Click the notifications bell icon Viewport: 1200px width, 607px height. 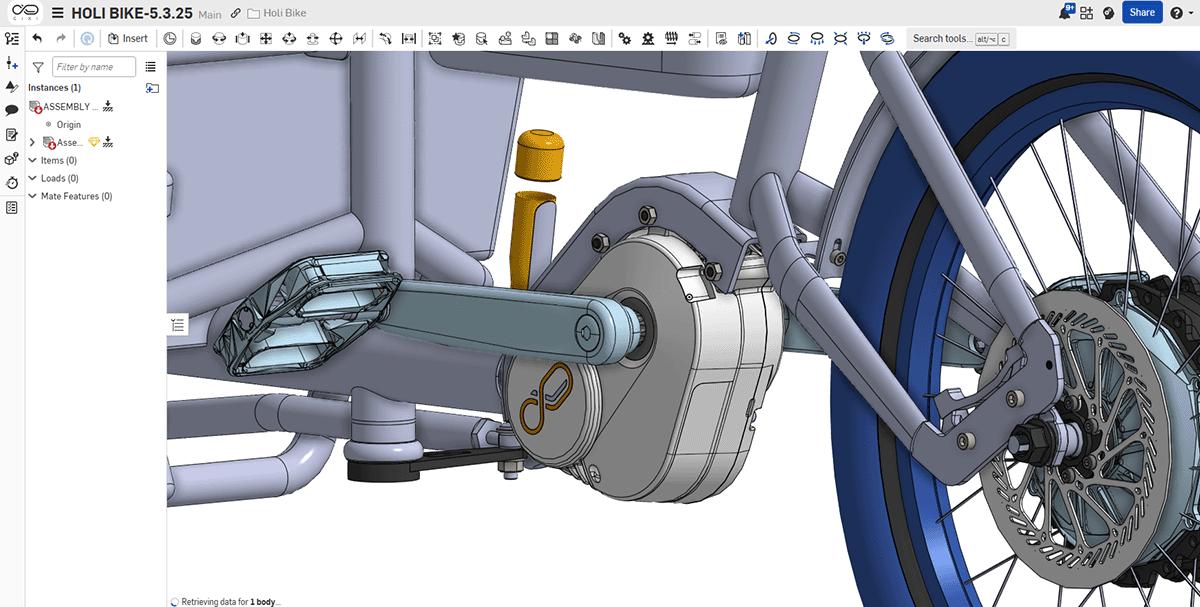(x=1062, y=11)
